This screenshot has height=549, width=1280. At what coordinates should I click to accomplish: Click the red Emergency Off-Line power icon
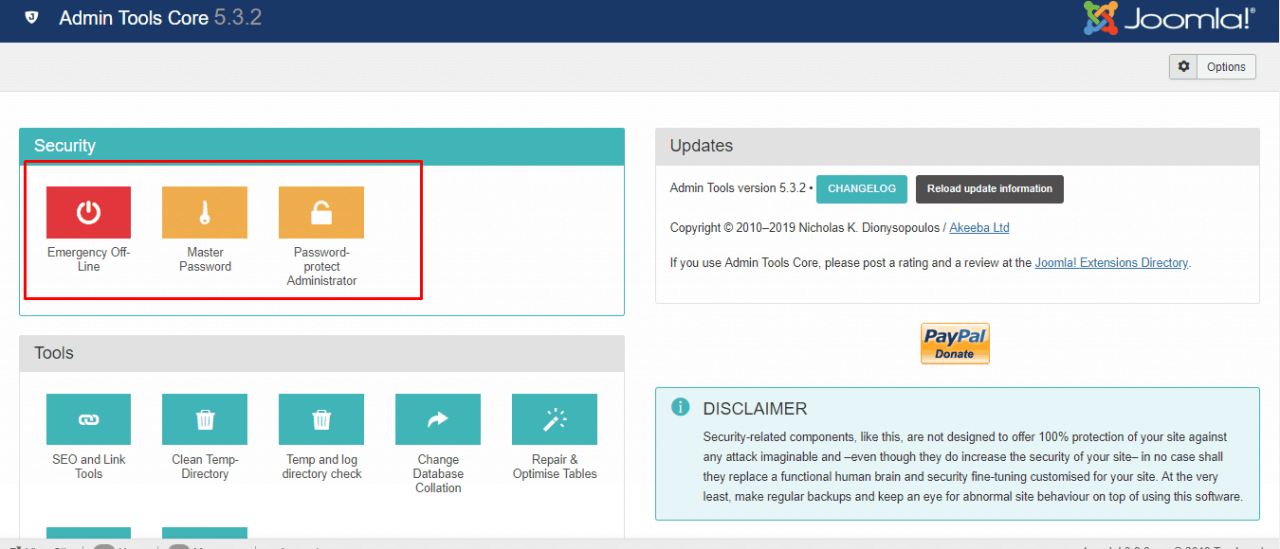(x=88, y=212)
